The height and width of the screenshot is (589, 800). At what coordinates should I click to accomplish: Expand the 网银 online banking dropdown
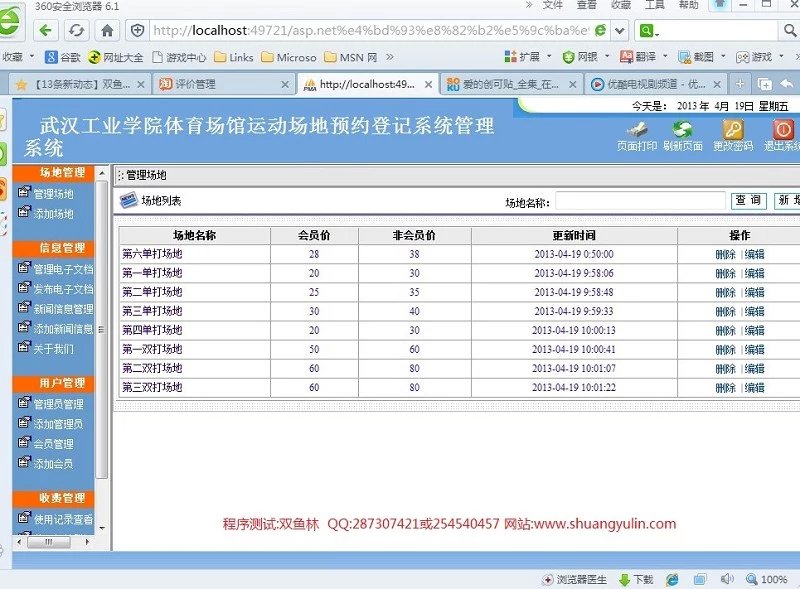point(587,57)
